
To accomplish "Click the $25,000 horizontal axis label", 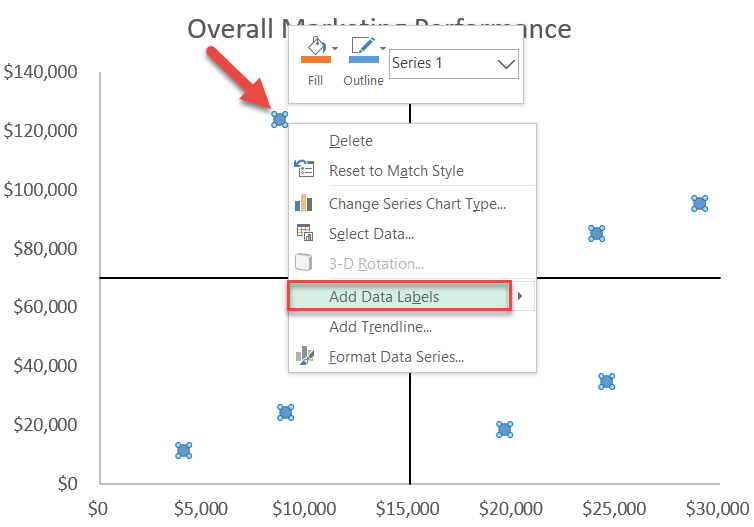I will [x=614, y=509].
